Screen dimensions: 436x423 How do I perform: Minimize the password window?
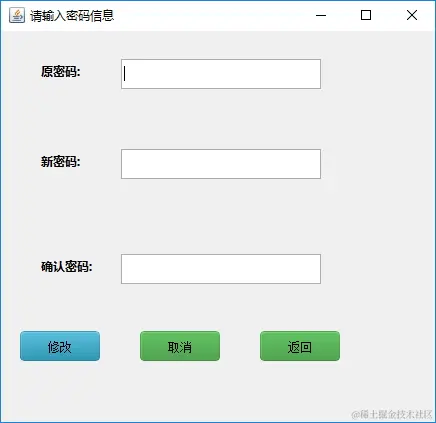[321, 15]
